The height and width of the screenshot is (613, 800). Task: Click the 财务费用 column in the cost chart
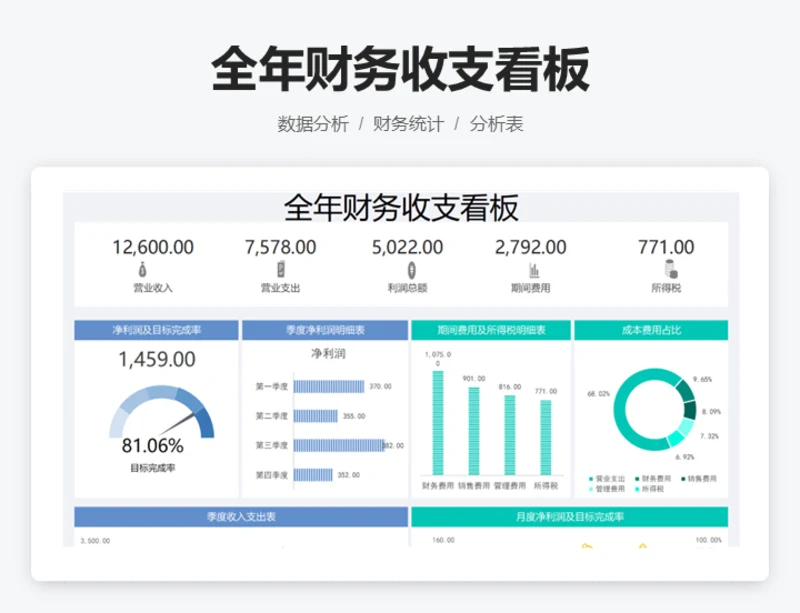click(438, 423)
